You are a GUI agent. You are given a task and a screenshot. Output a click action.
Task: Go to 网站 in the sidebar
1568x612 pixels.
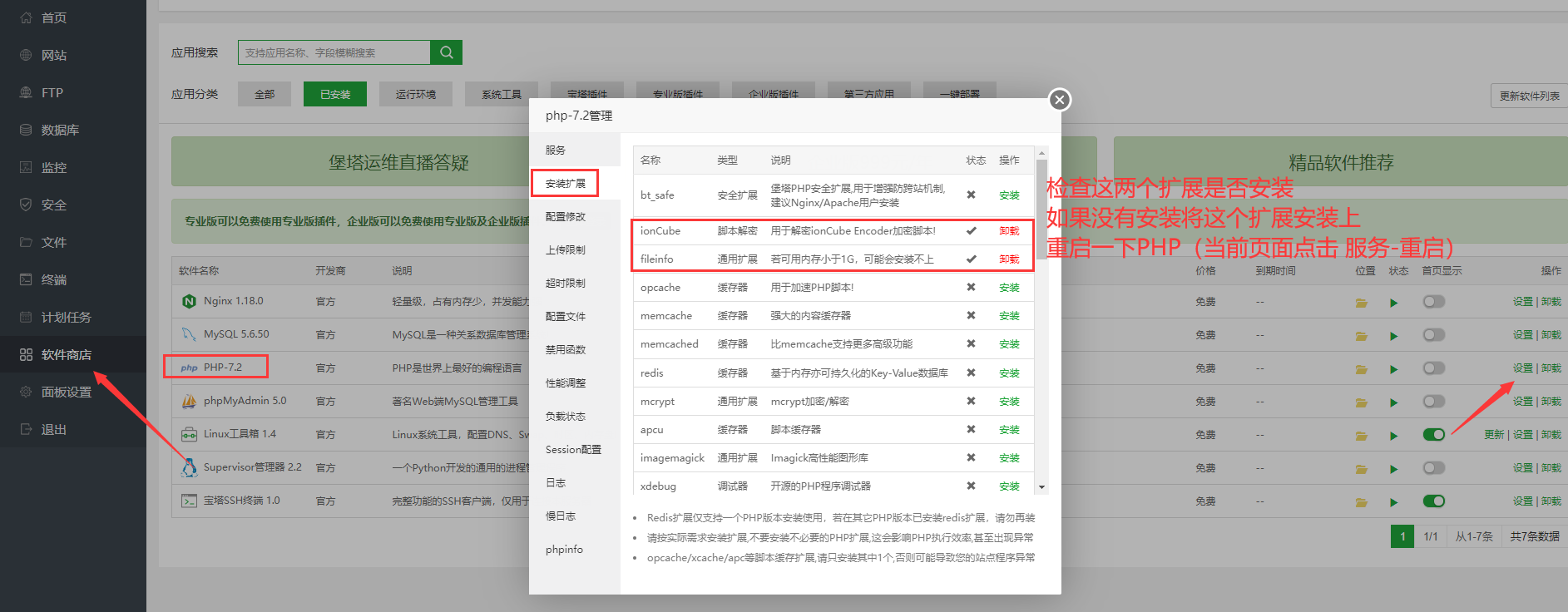pyautogui.click(x=54, y=55)
